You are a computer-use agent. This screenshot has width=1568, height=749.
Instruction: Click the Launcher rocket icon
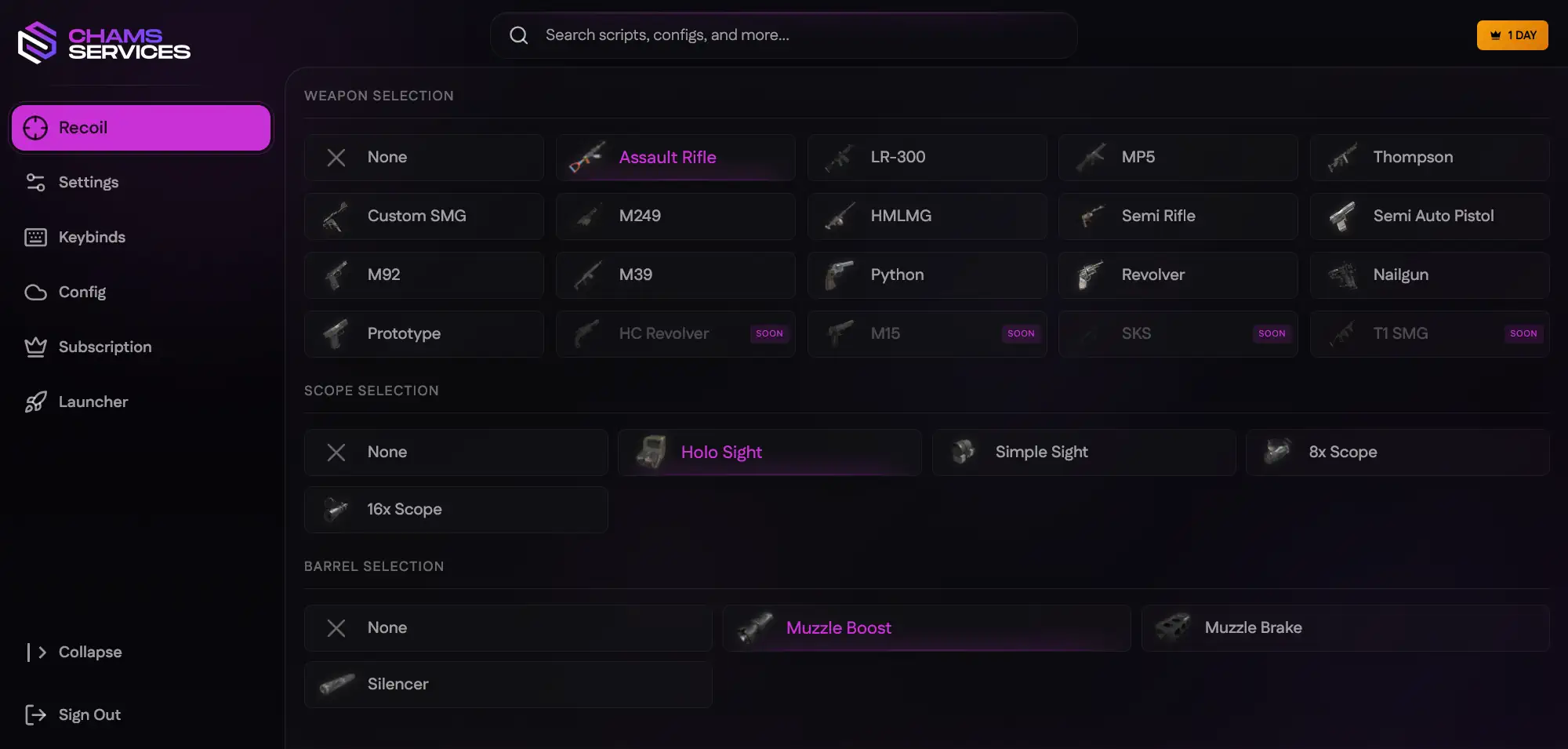click(x=35, y=402)
